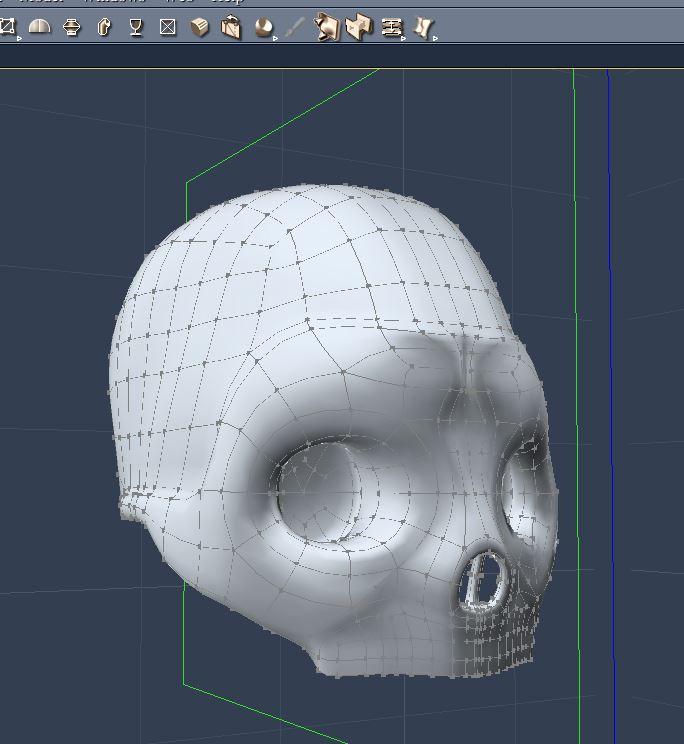684x744 pixels.
Task: Select the cut sphere primitive icon
Action: pyautogui.click(x=264, y=27)
